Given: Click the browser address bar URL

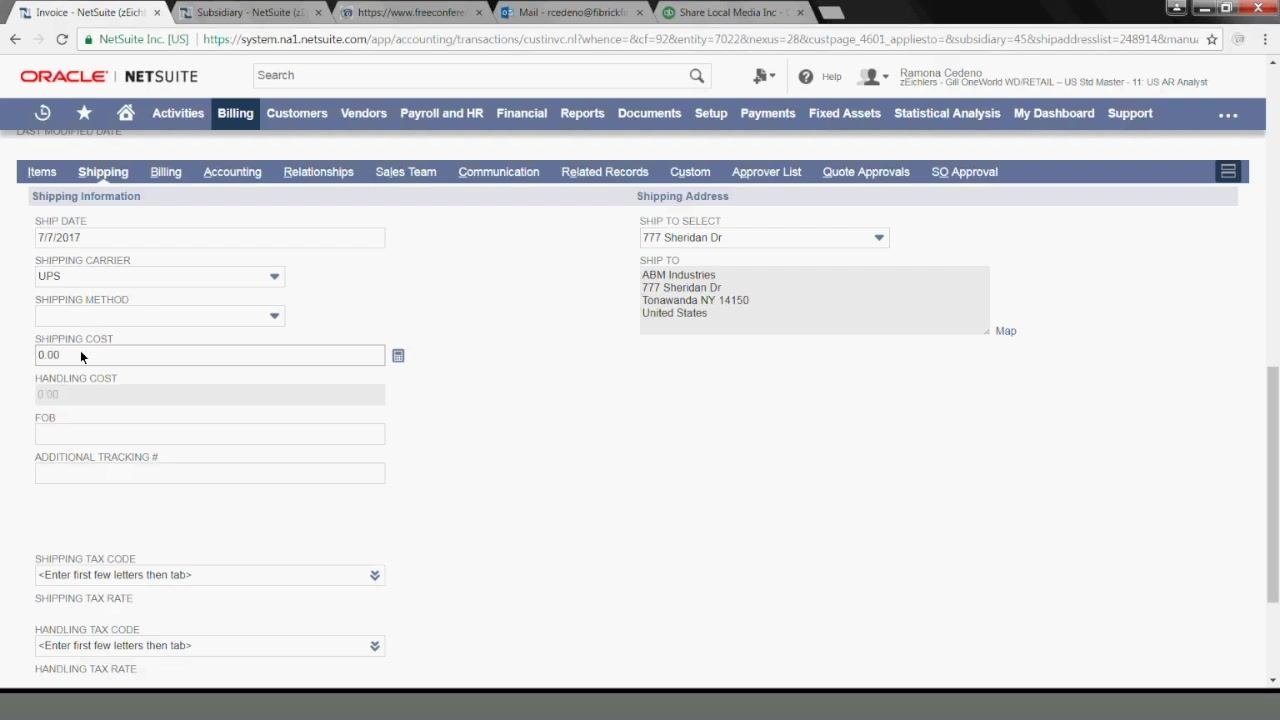Looking at the screenshot, I should coord(700,39).
